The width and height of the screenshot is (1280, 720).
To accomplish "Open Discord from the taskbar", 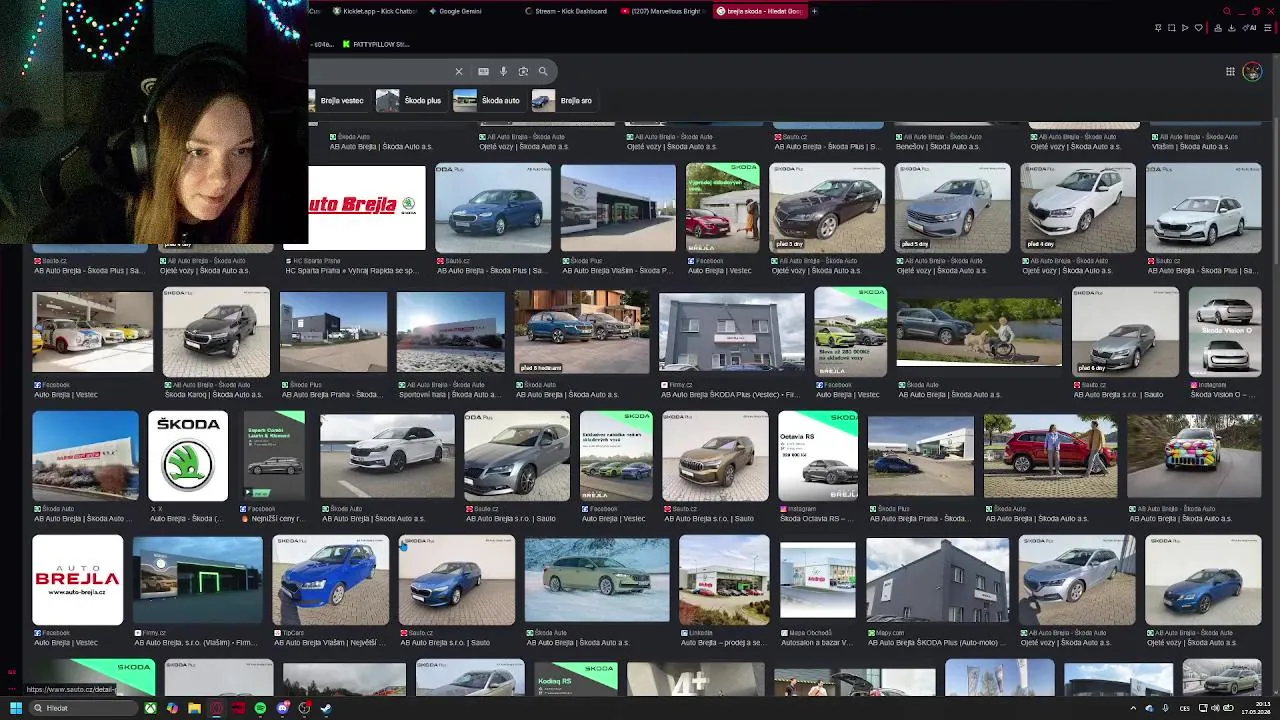I will (x=282, y=708).
